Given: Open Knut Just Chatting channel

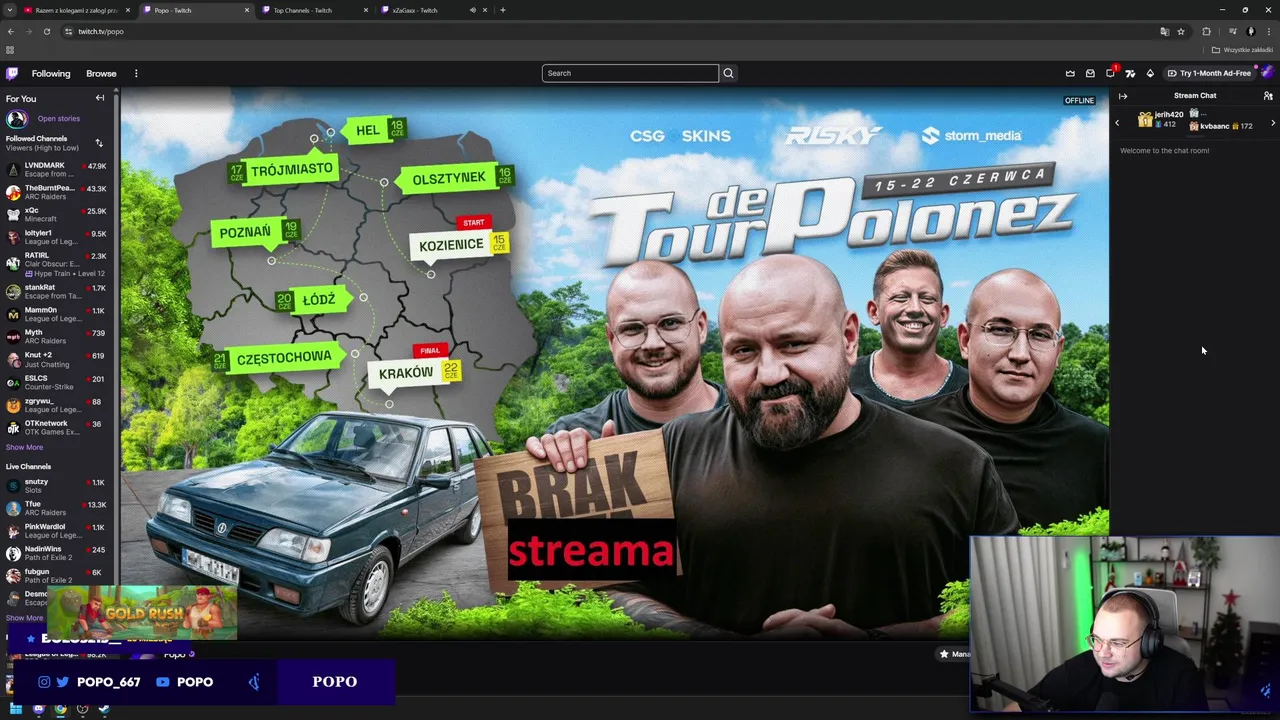Looking at the screenshot, I should (57, 359).
